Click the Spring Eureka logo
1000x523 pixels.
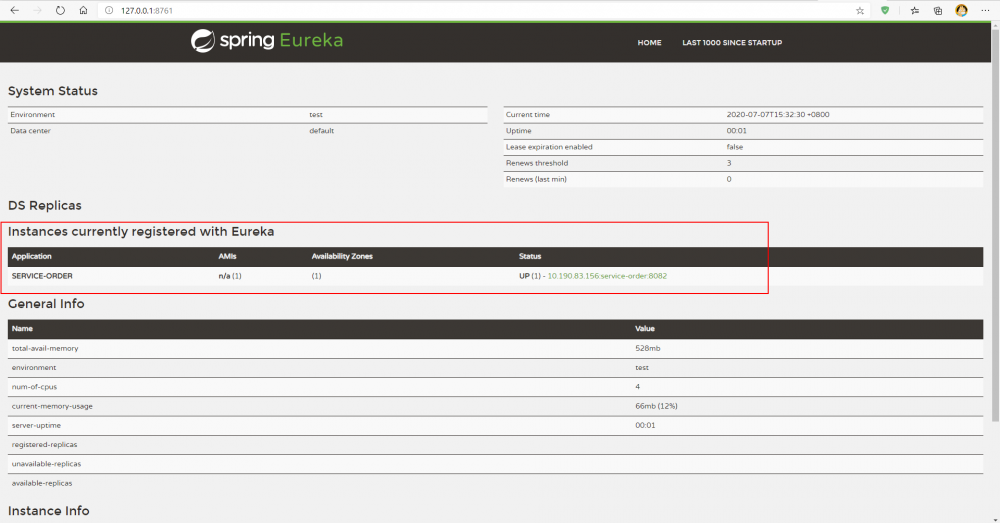point(267,41)
